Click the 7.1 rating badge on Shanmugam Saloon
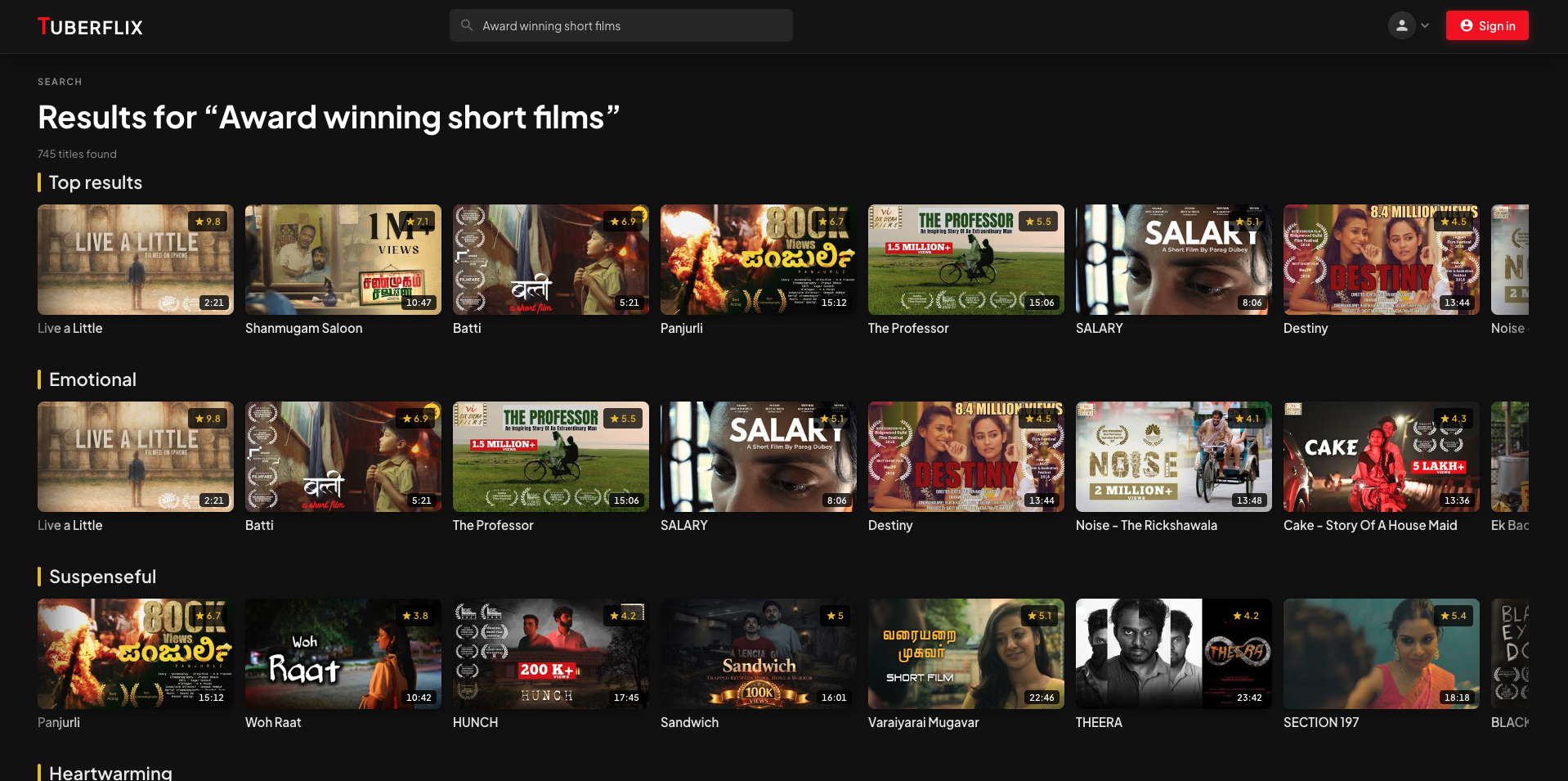This screenshot has height=781, width=1568. tap(417, 222)
